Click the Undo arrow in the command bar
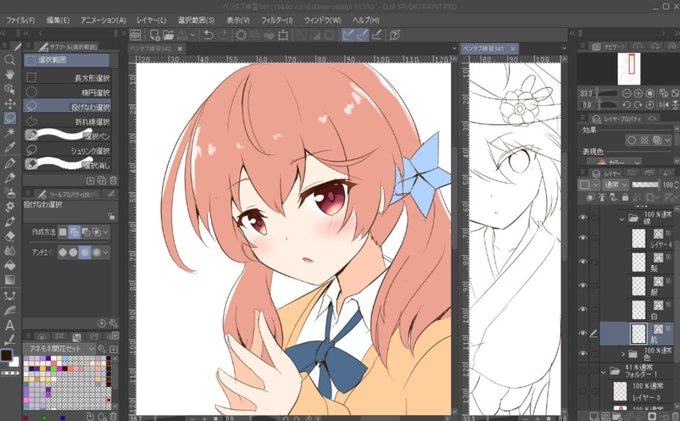This screenshot has width=680, height=421. pos(209,35)
